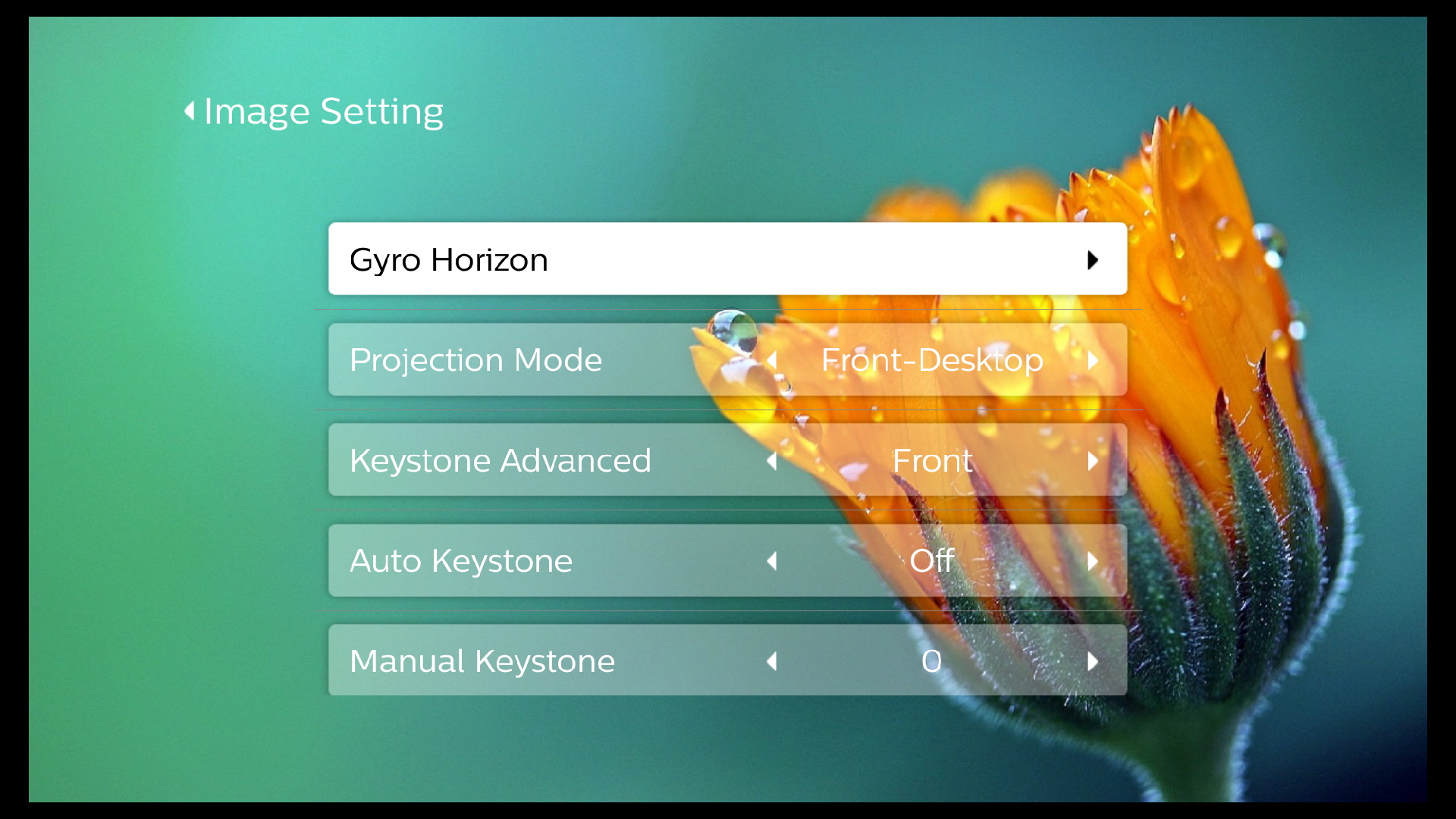
Task: Click the Manual Keystone value 0
Action: [x=932, y=661]
